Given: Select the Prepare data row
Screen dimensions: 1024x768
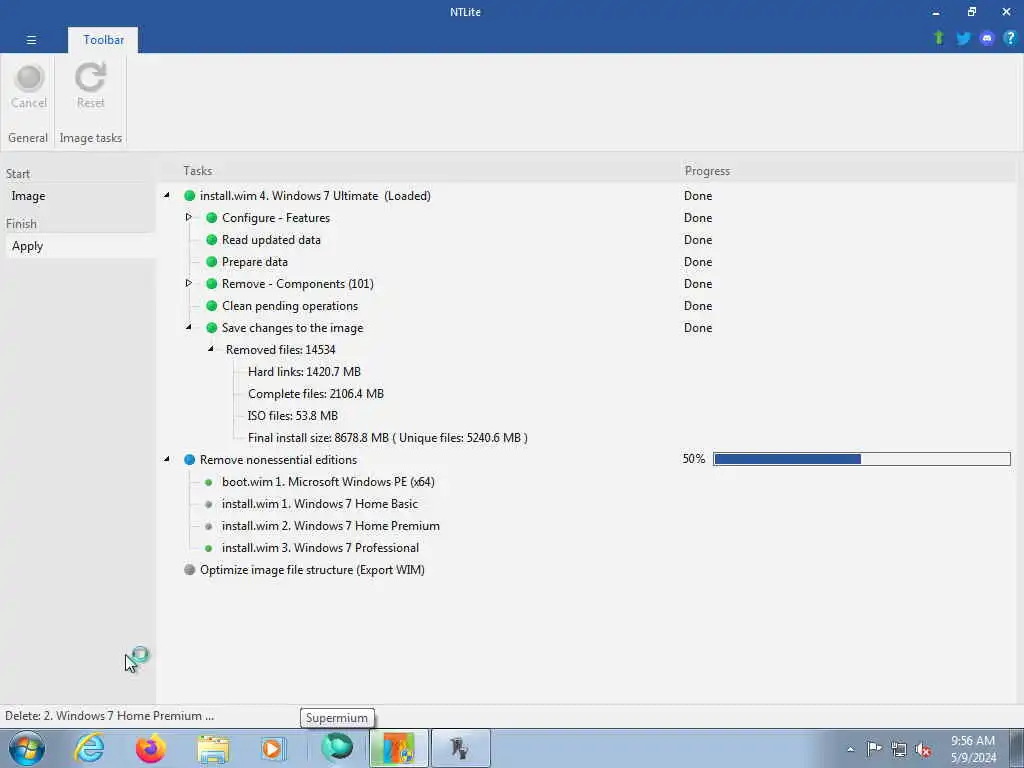Looking at the screenshot, I should pos(255,262).
